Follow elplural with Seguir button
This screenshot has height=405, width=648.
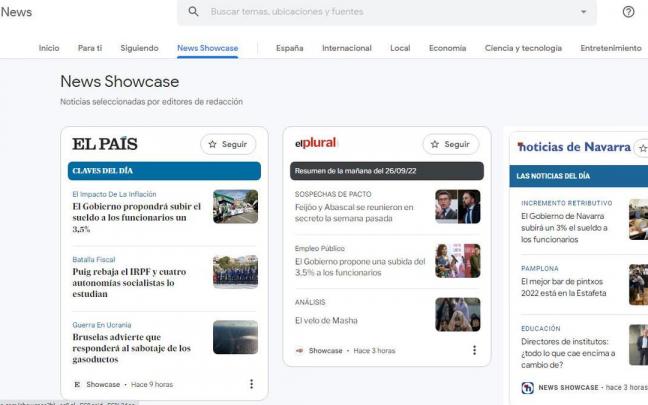(450, 144)
